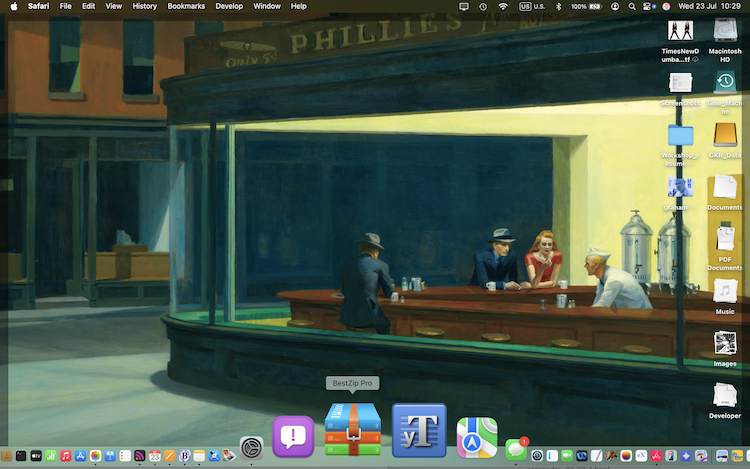This screenshot has width=750, height=469.
Task: Launch the Feedback Assistant app from the Dock
Action: point(293,436)
